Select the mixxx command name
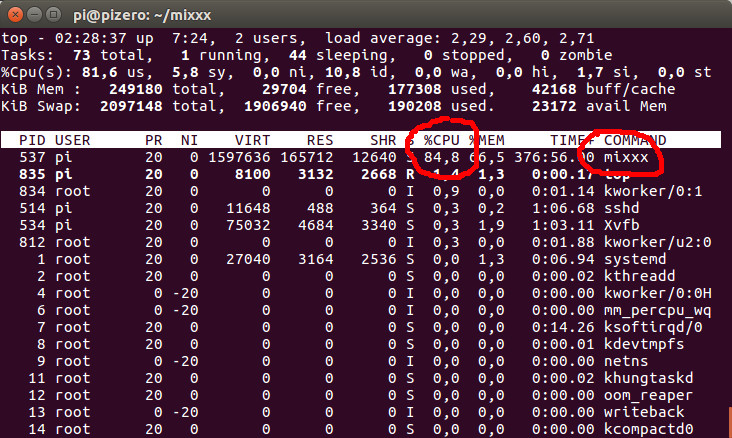This screenshot has height=438, width=732. pos(626,157)
